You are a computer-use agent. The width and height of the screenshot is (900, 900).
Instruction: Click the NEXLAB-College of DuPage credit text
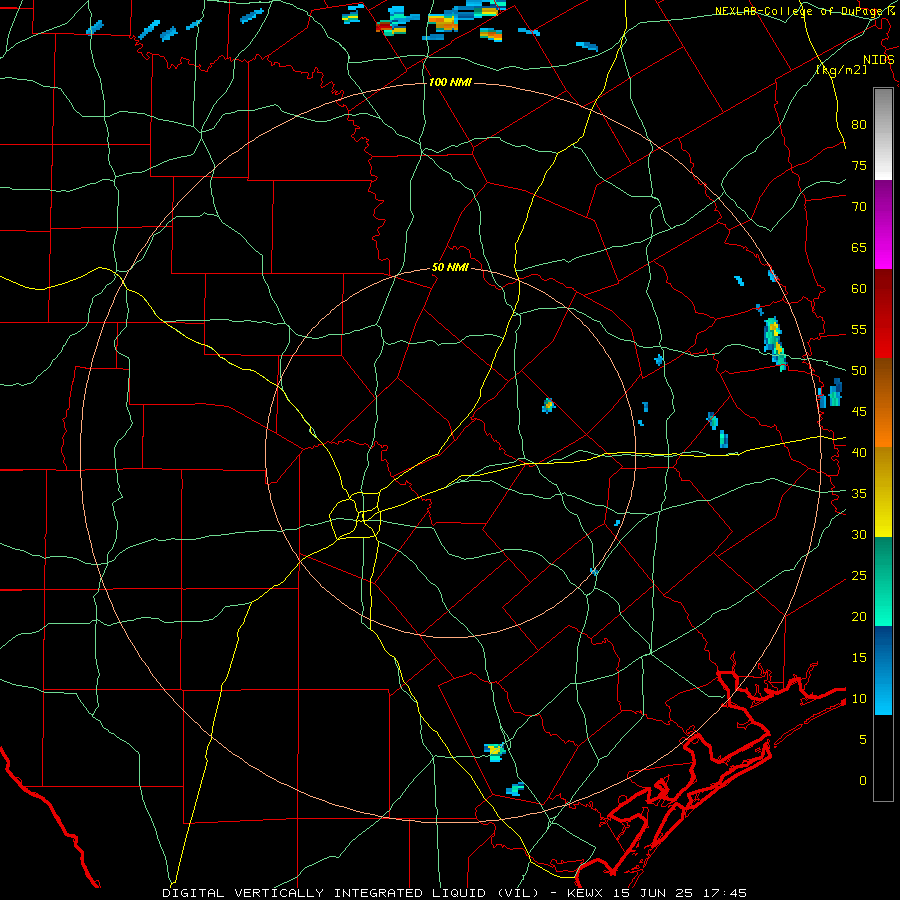804,11
